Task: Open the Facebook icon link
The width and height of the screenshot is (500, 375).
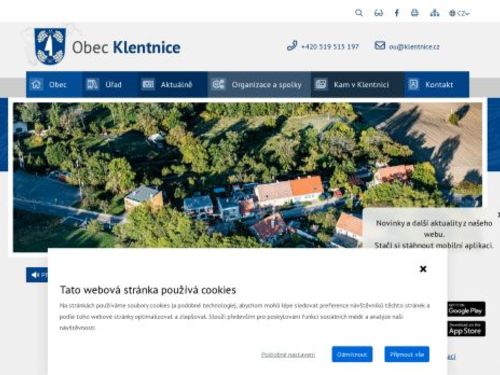Action: click(x=397, y=13)
